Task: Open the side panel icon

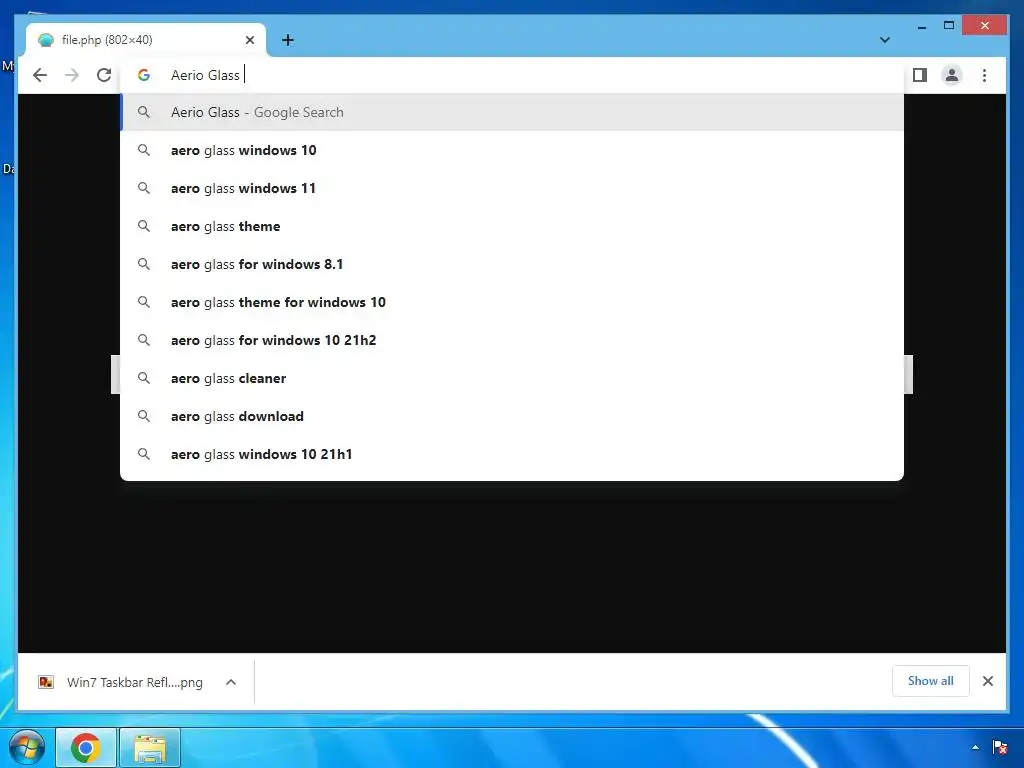Action: 920,75
